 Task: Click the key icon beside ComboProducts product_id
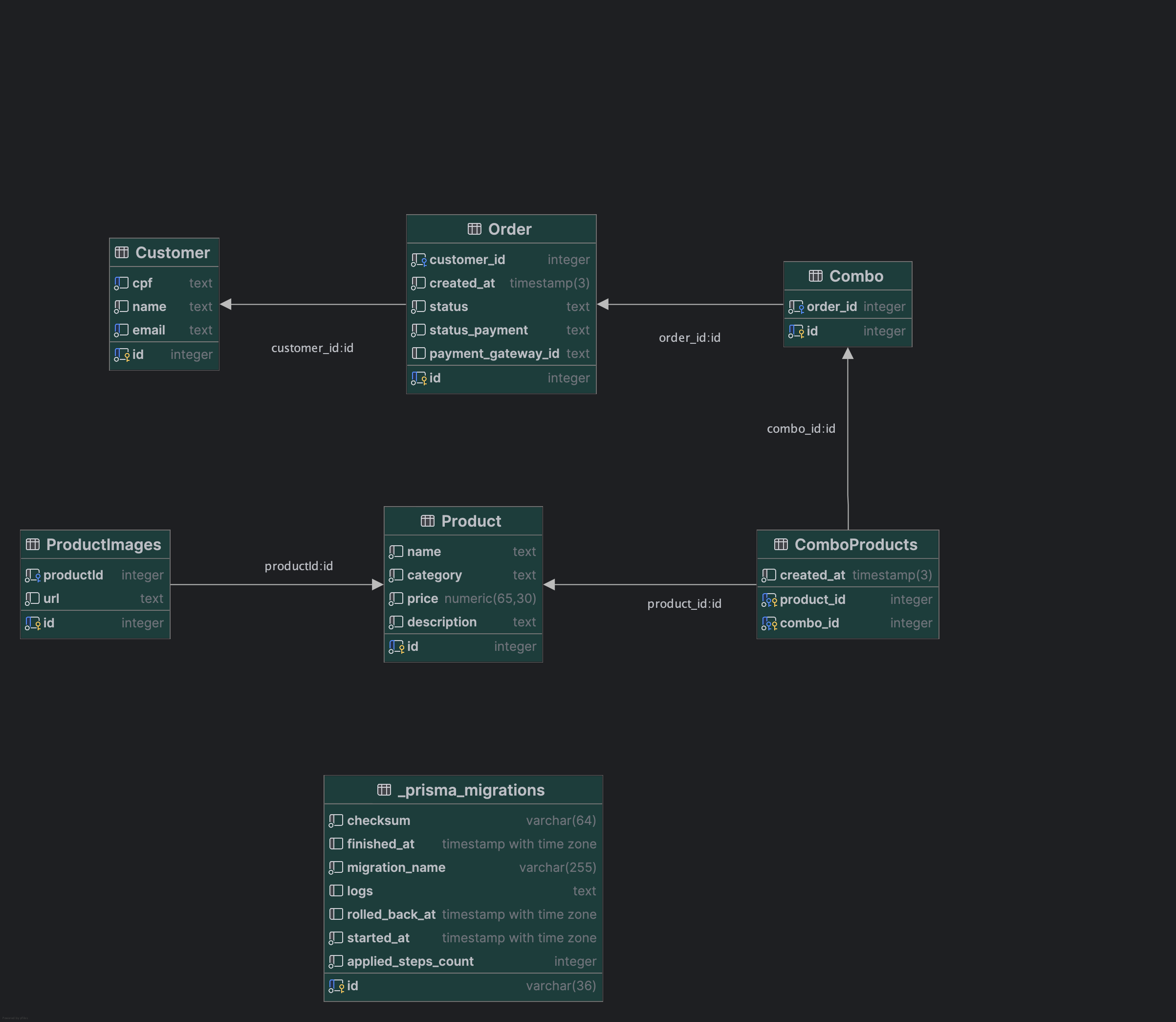[x=769, y=600]
